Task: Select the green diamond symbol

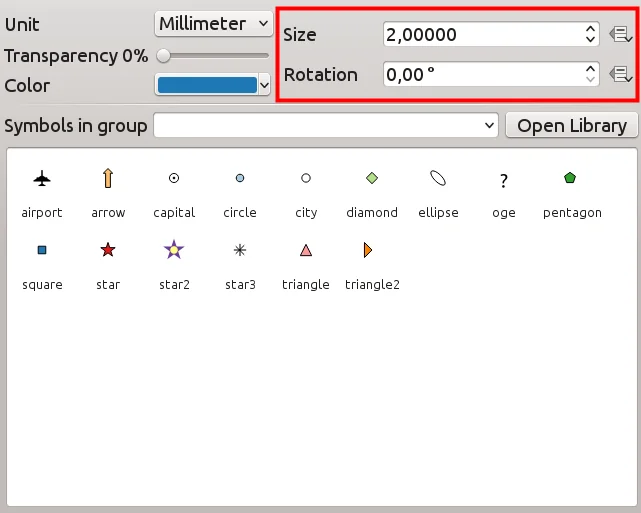Action: point(372,179)
